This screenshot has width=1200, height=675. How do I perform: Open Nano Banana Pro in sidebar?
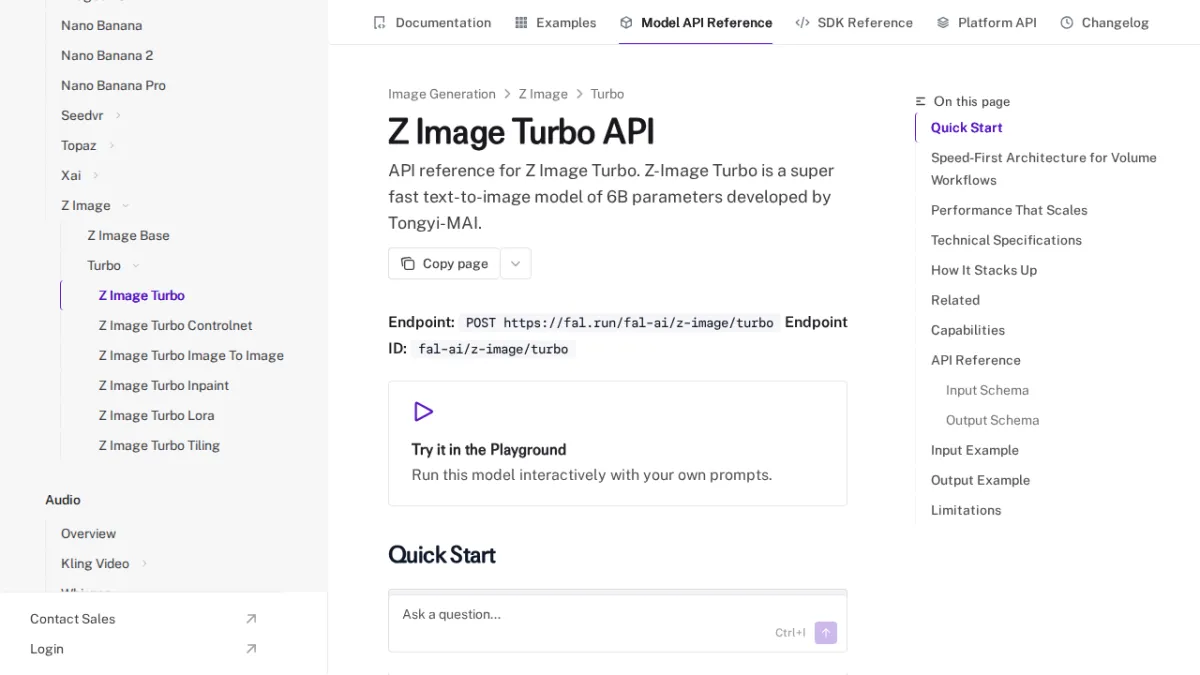(113, 85)
